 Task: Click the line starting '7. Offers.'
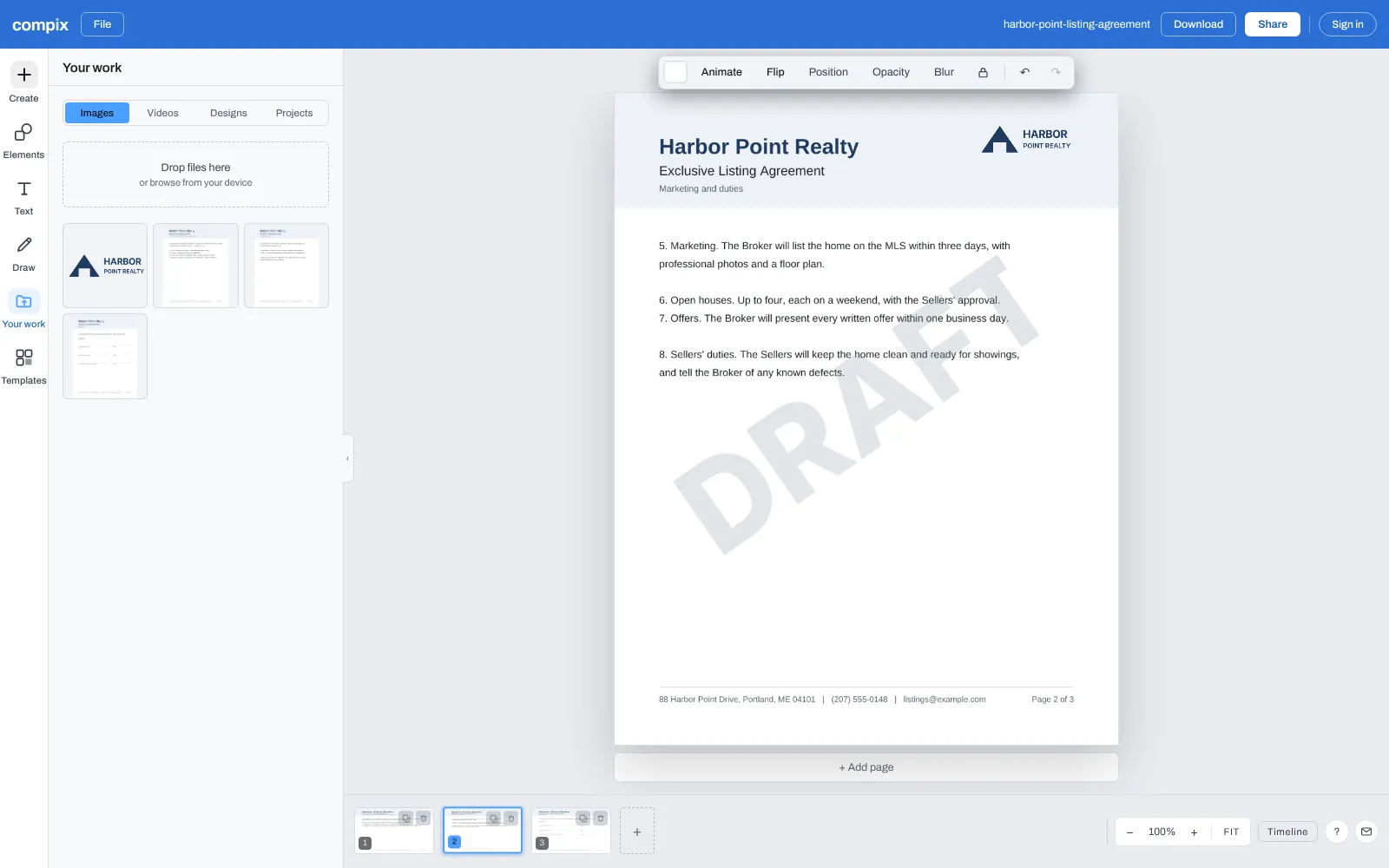(833, 319)
